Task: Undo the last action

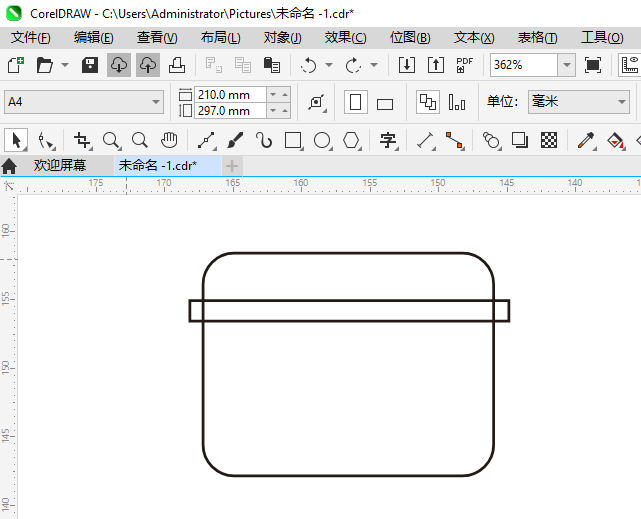Action: [309, 65]
